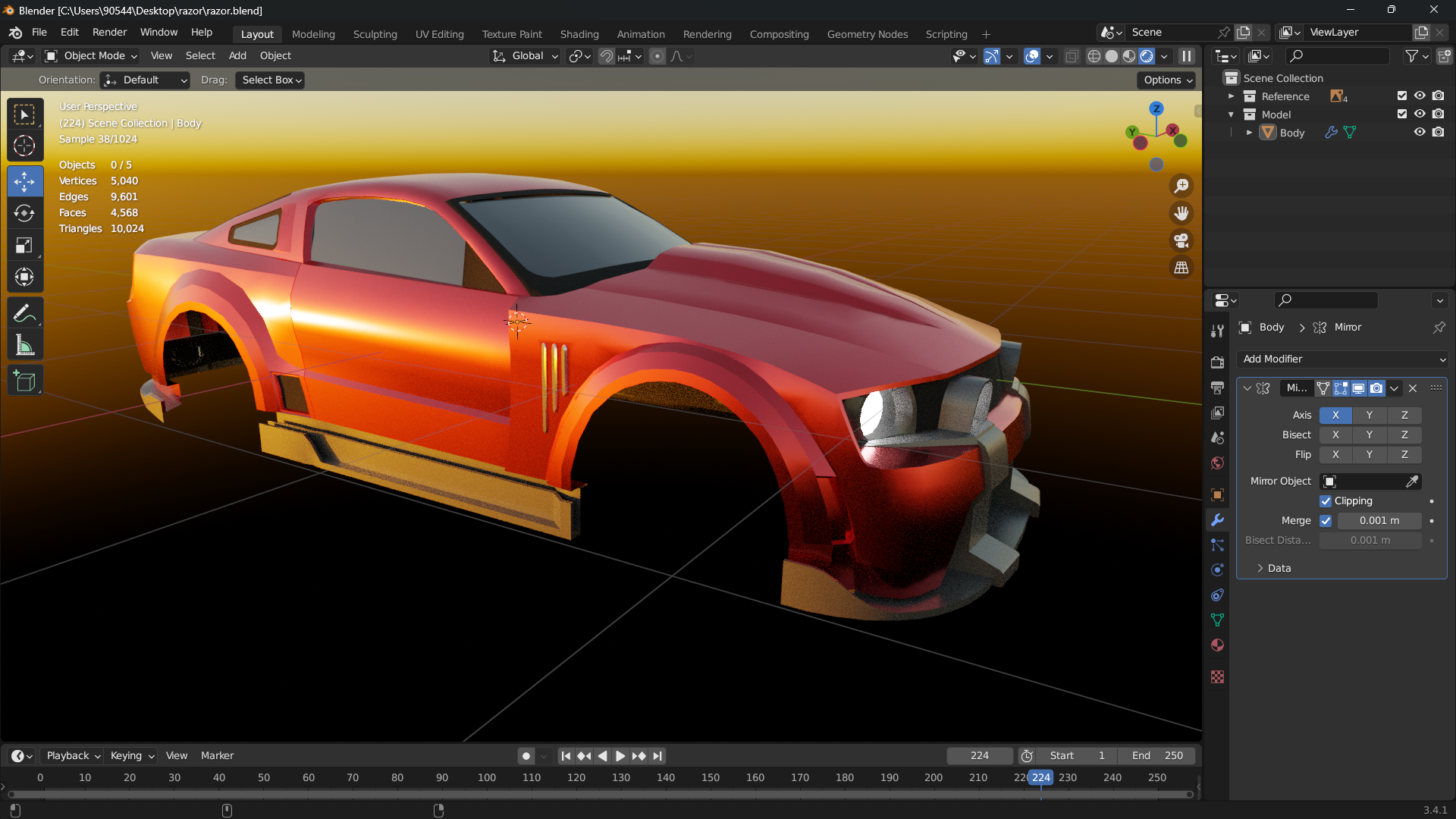Enable Mirror Axis Y button

pyautogui.click(x=1369, y=416)
